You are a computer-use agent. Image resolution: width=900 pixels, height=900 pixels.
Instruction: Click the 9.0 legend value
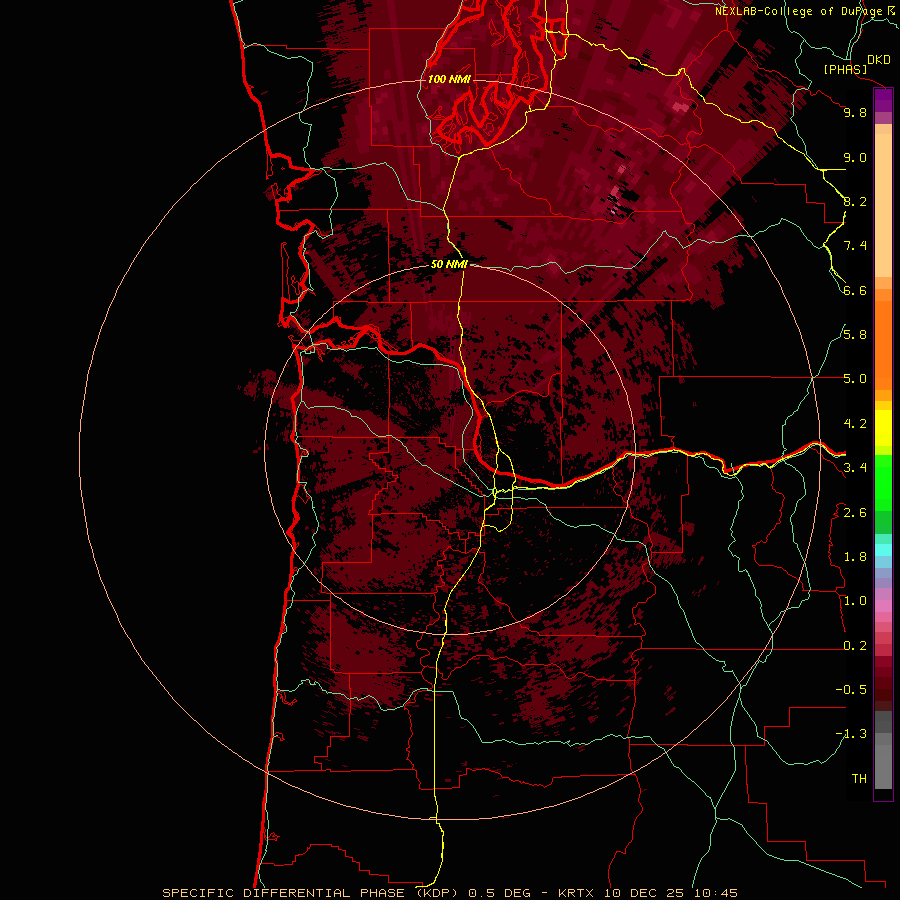(x=855, y=157)
